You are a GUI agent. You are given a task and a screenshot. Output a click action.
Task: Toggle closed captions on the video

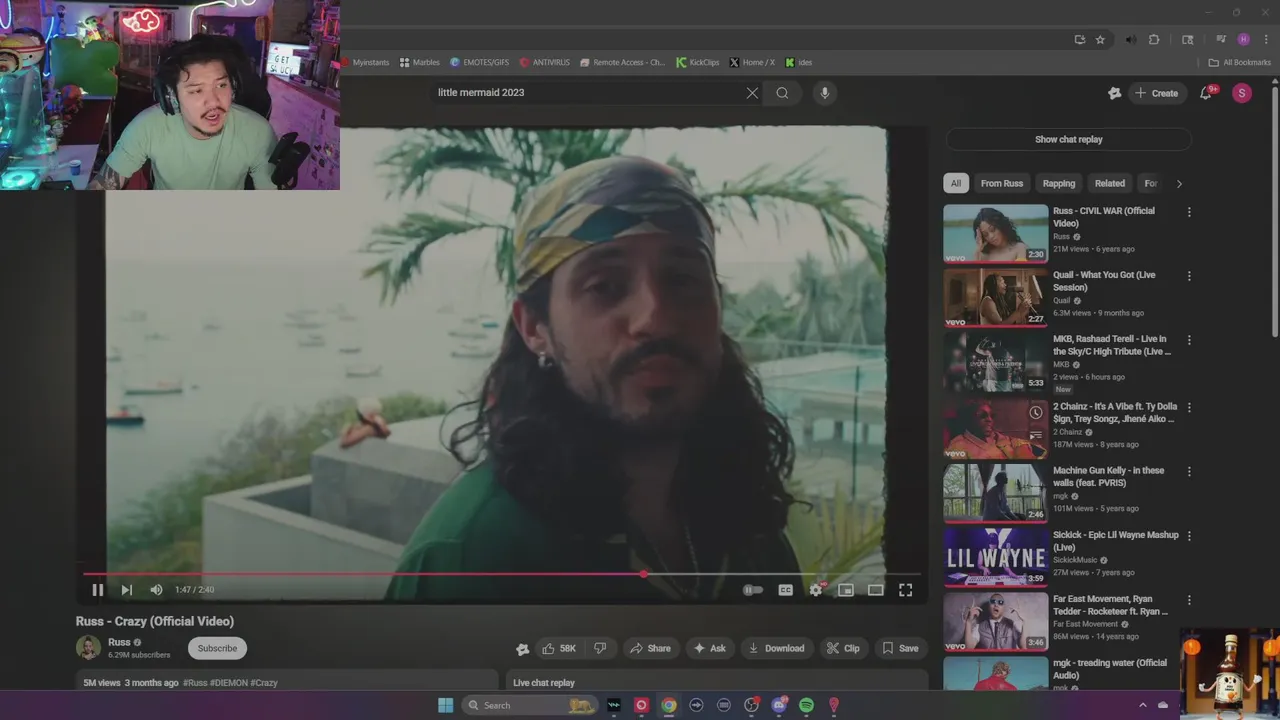786,590
